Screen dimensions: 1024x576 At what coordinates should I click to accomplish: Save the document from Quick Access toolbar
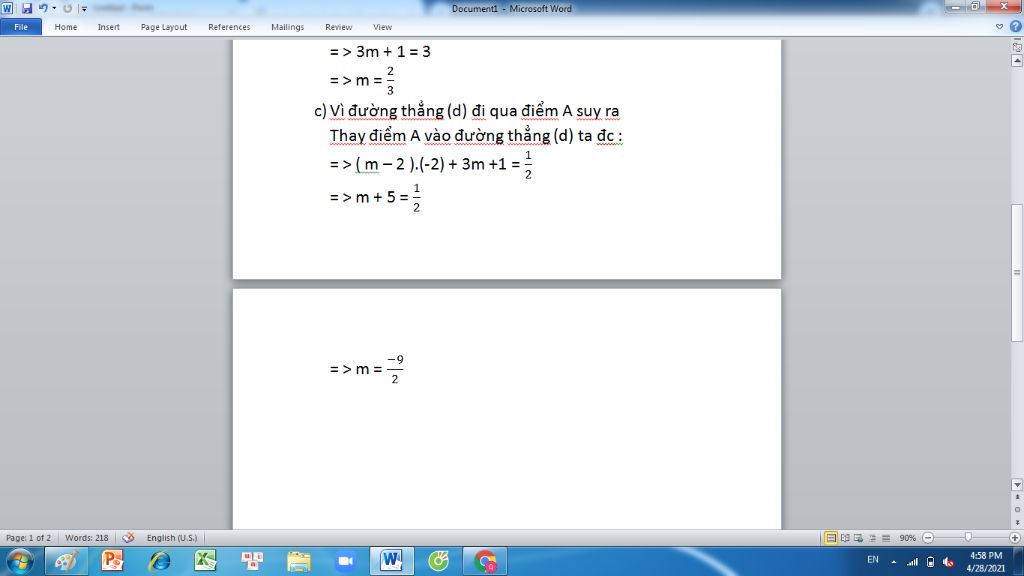(27, 8)
